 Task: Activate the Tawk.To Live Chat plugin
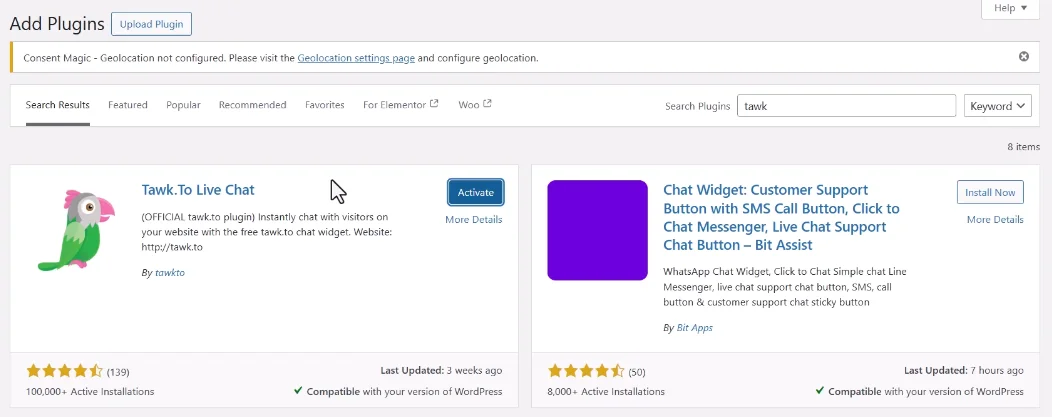click(476, 192)
